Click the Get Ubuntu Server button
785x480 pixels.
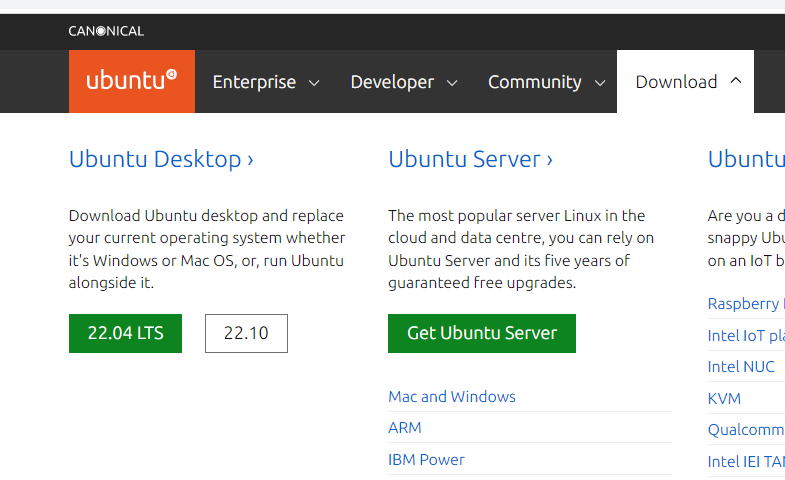click(x=482, y=333)
